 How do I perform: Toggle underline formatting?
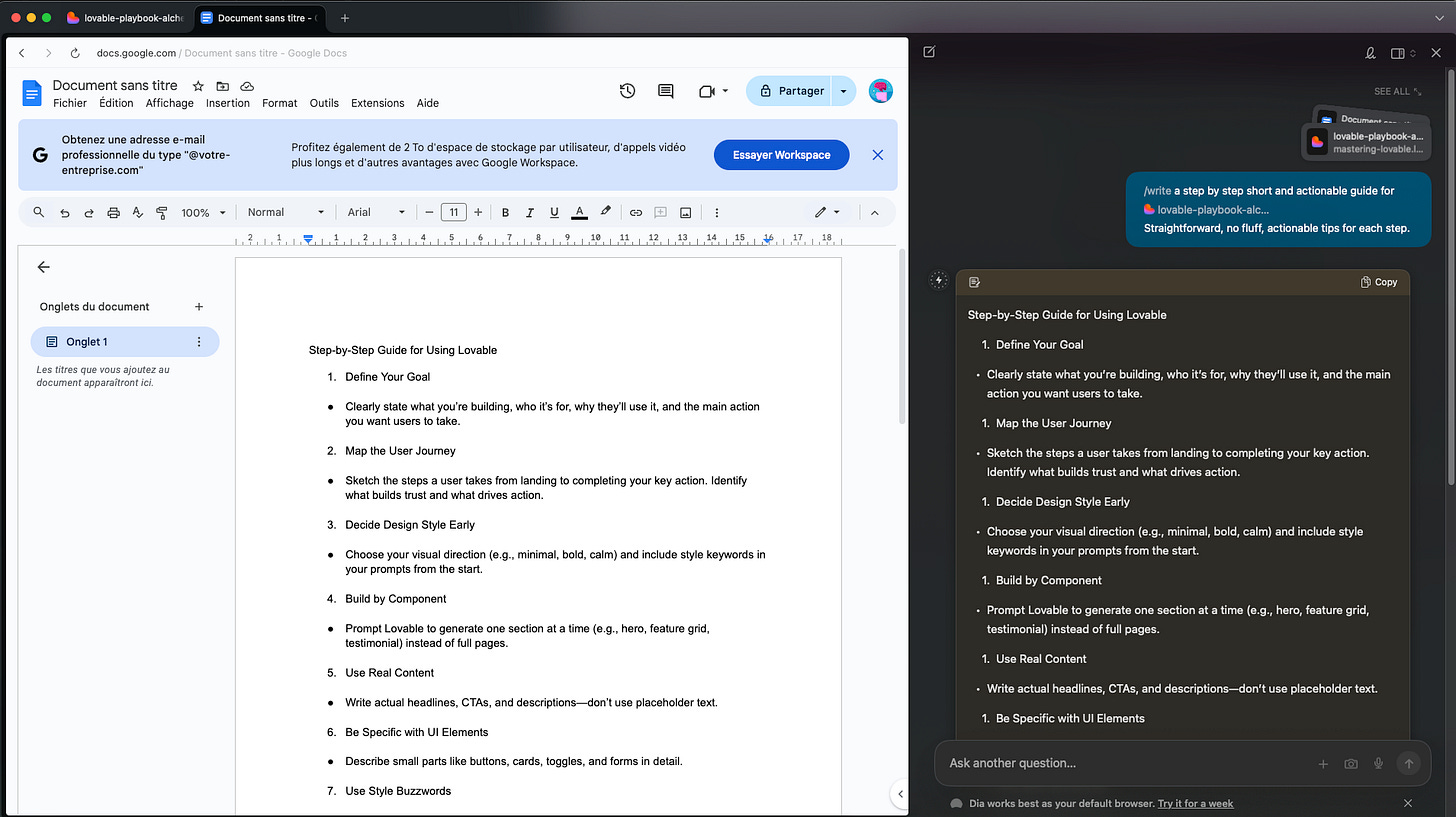pos(554,212)
